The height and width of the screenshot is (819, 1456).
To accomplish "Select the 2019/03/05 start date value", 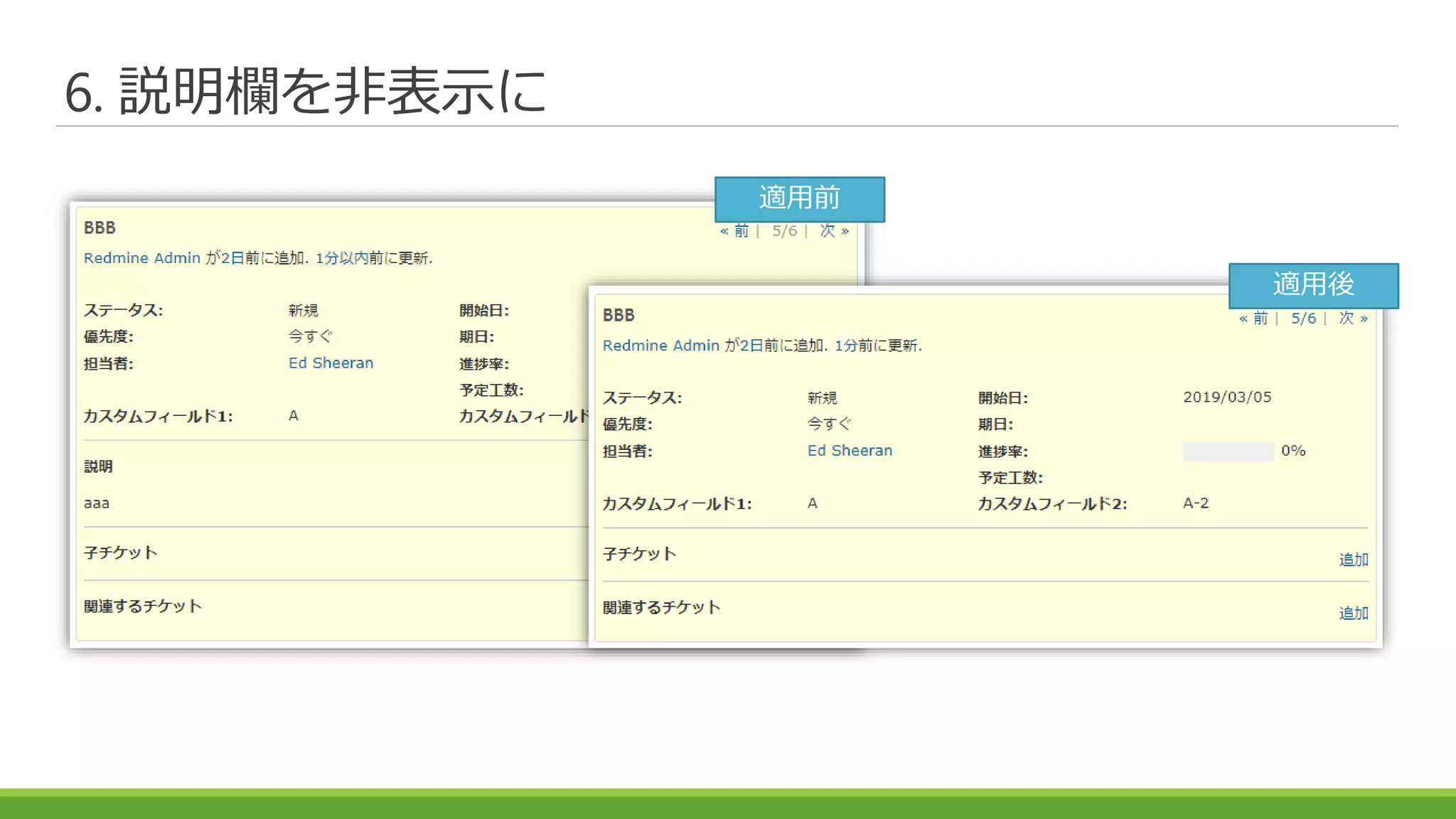I will [1227, 397].
